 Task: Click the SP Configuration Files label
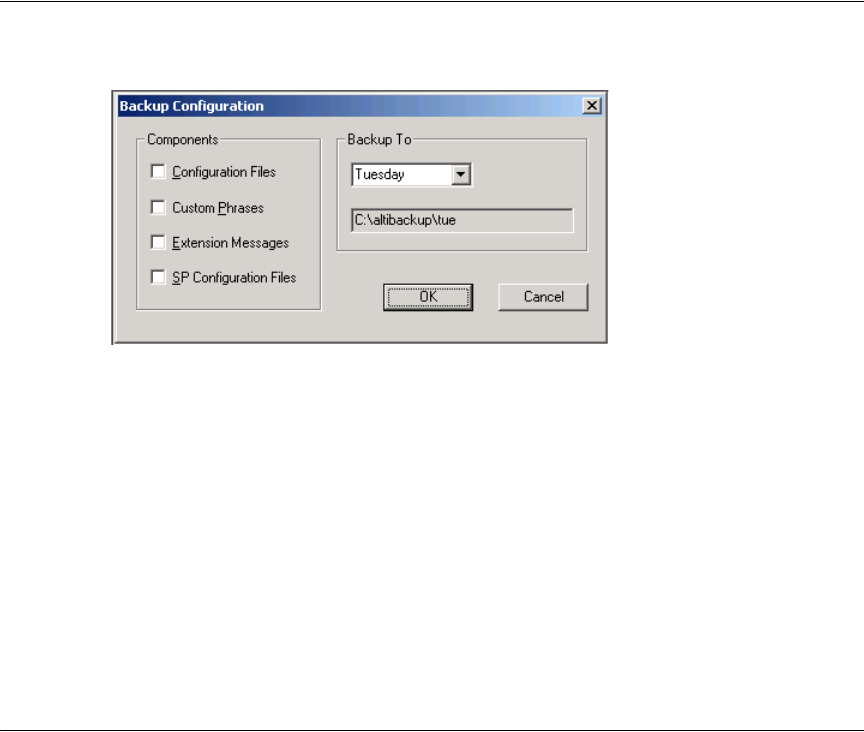pos(234,277)
